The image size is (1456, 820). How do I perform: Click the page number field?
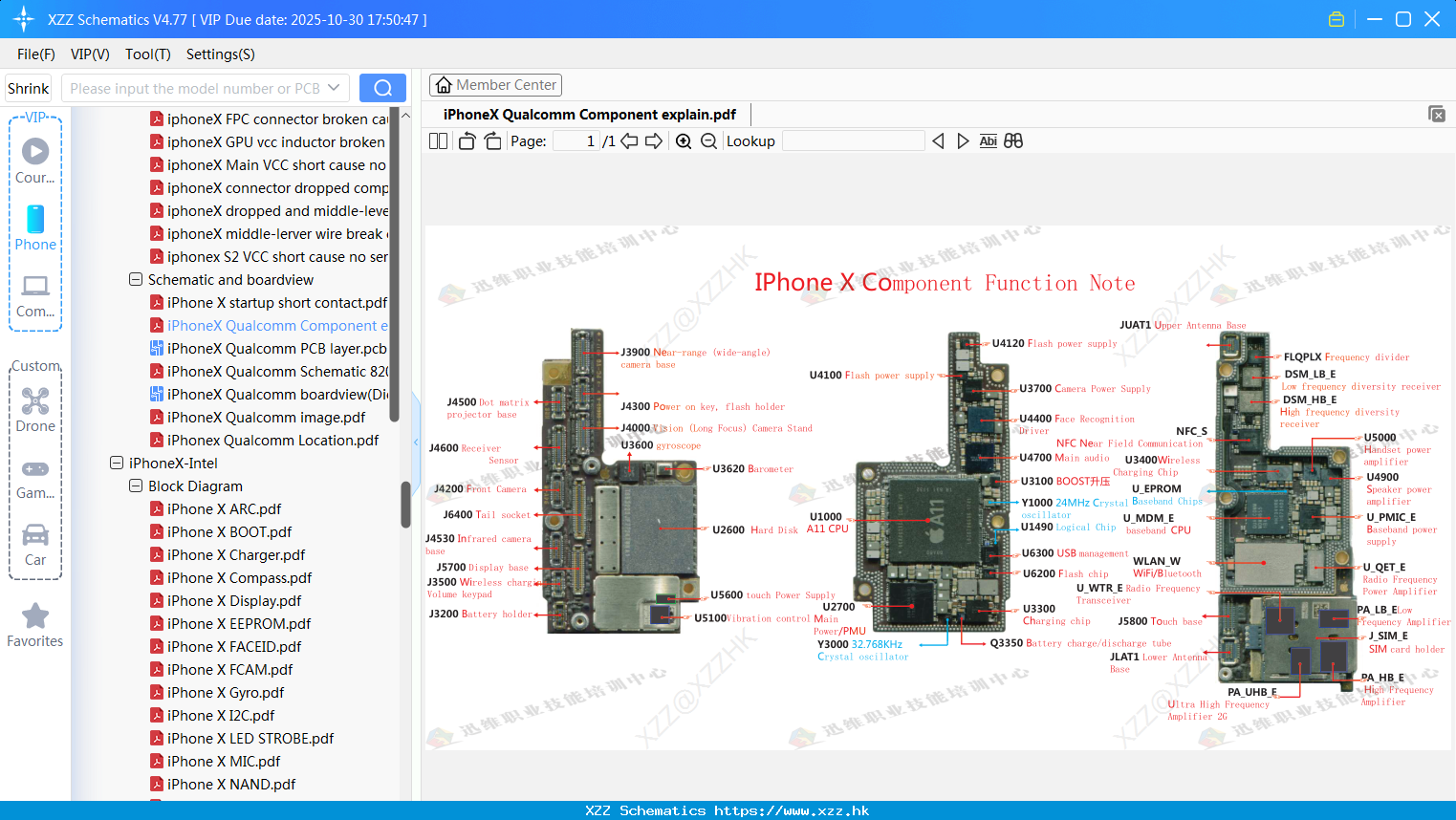click(x=576, y=140)
